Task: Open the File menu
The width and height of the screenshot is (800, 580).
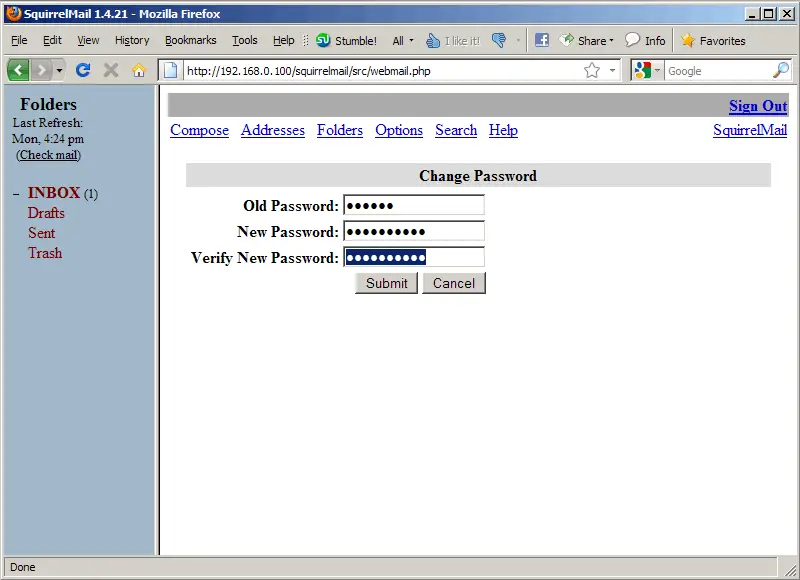Action: [x=19, y=40]
